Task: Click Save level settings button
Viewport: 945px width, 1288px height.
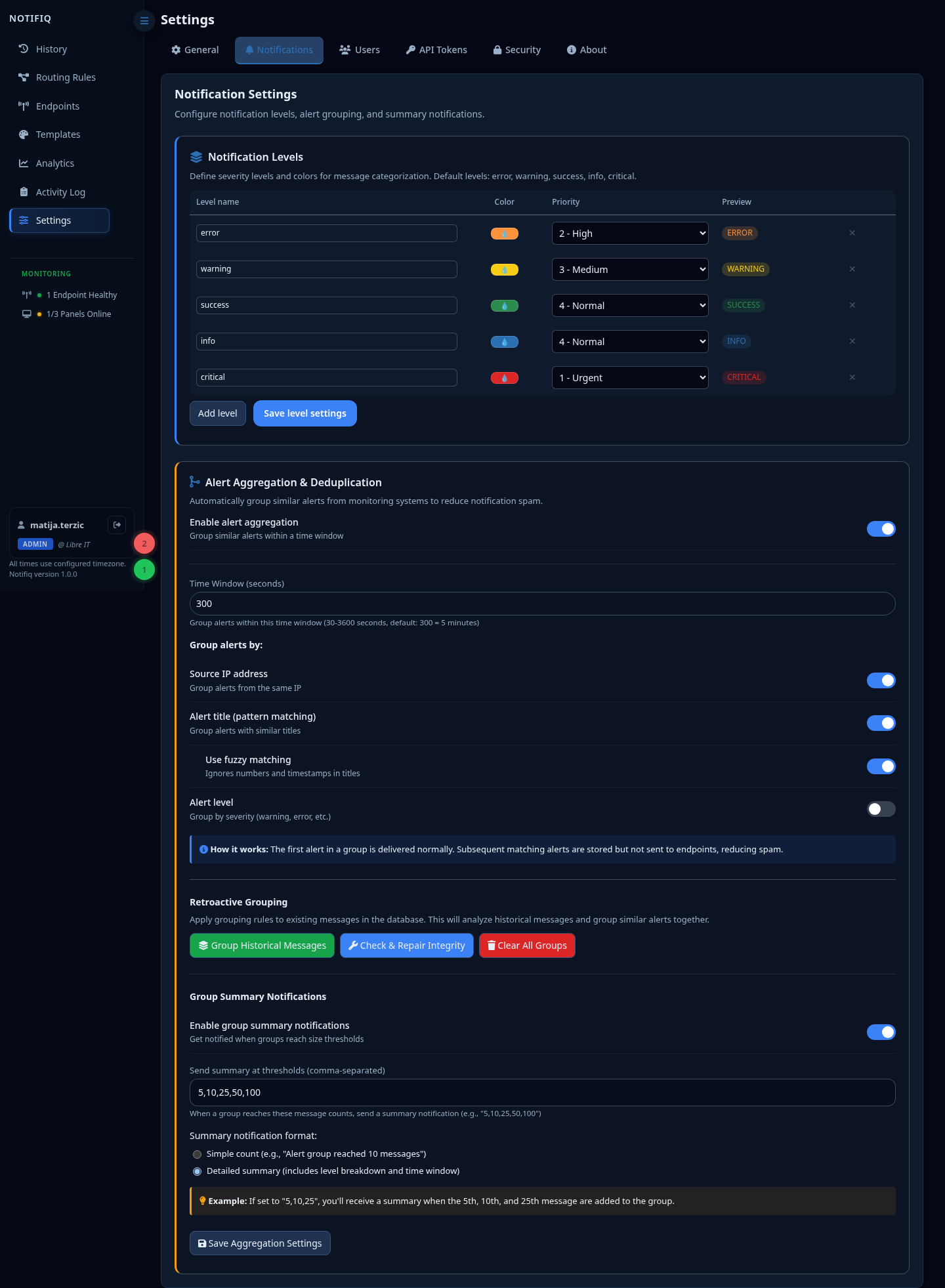Action: click(x=305, y=413)
